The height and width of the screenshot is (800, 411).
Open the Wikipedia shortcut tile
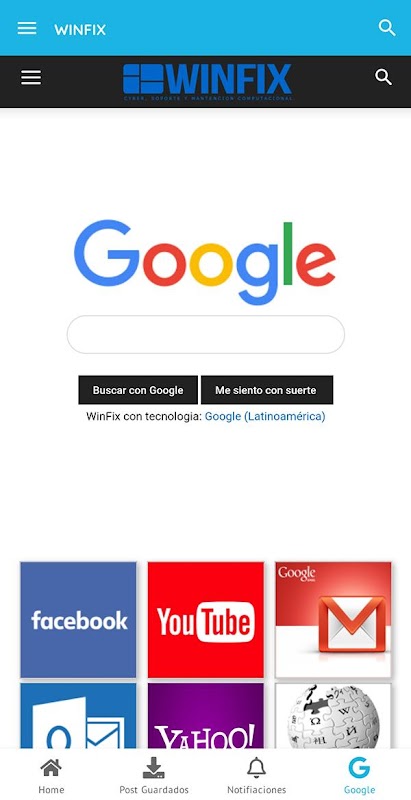click(333, 716)
